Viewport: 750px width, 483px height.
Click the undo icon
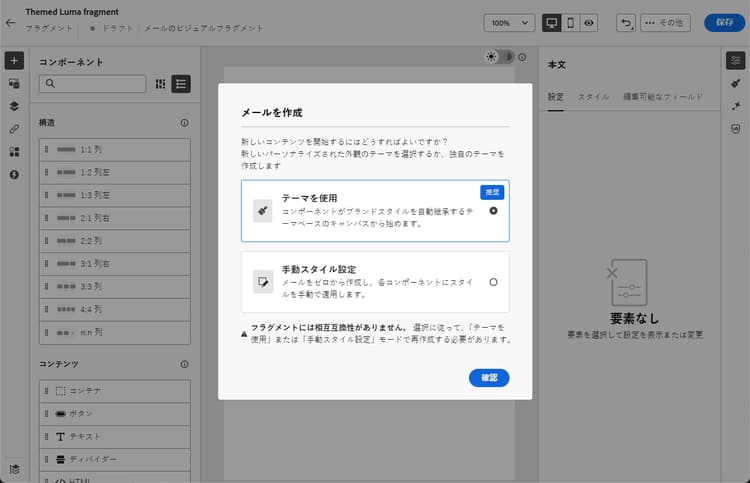(x=626, y=23)
